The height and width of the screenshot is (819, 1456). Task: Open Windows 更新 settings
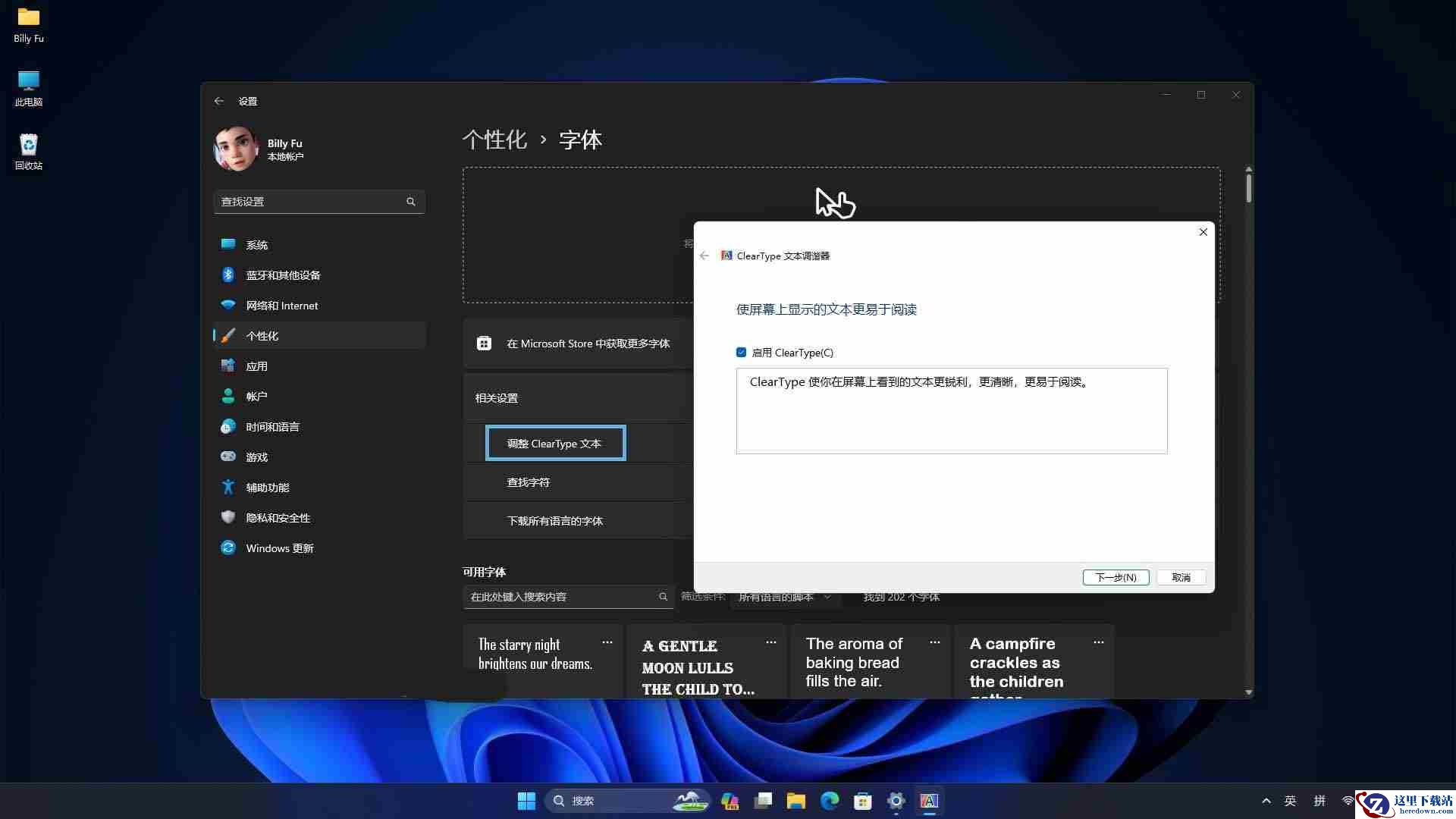pyautogui.click(x=319, y=548)
